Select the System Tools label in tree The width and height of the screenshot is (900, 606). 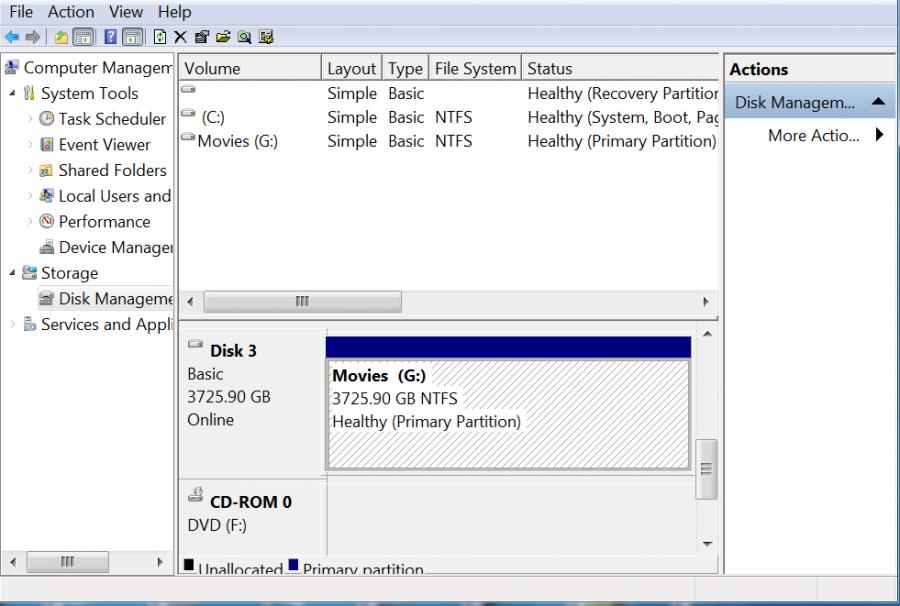[90, 93]
